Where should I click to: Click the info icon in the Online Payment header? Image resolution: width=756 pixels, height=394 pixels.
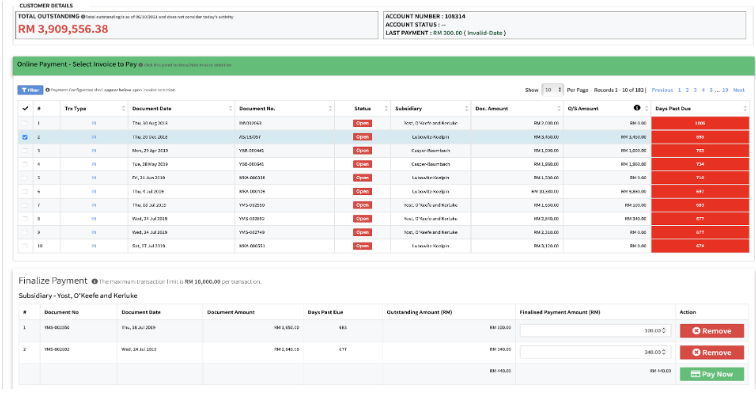point(140,65)
